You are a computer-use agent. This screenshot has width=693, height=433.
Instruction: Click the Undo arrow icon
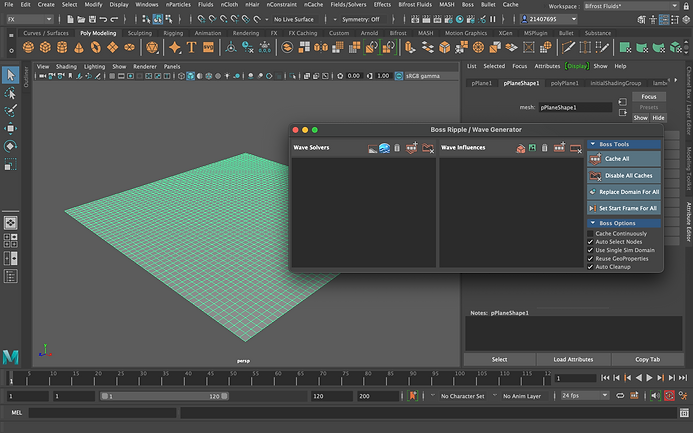[x=103, y=19]
